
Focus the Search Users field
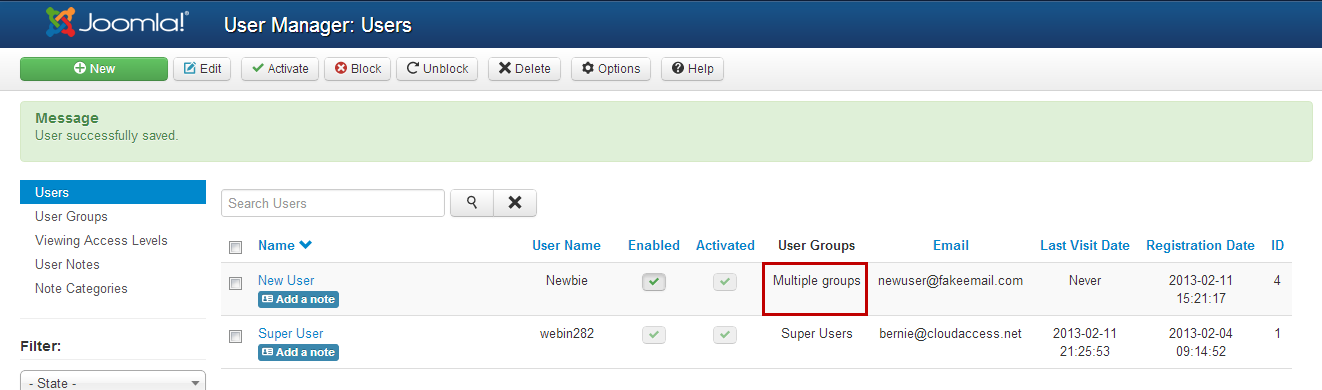click(x=333, y=203)
